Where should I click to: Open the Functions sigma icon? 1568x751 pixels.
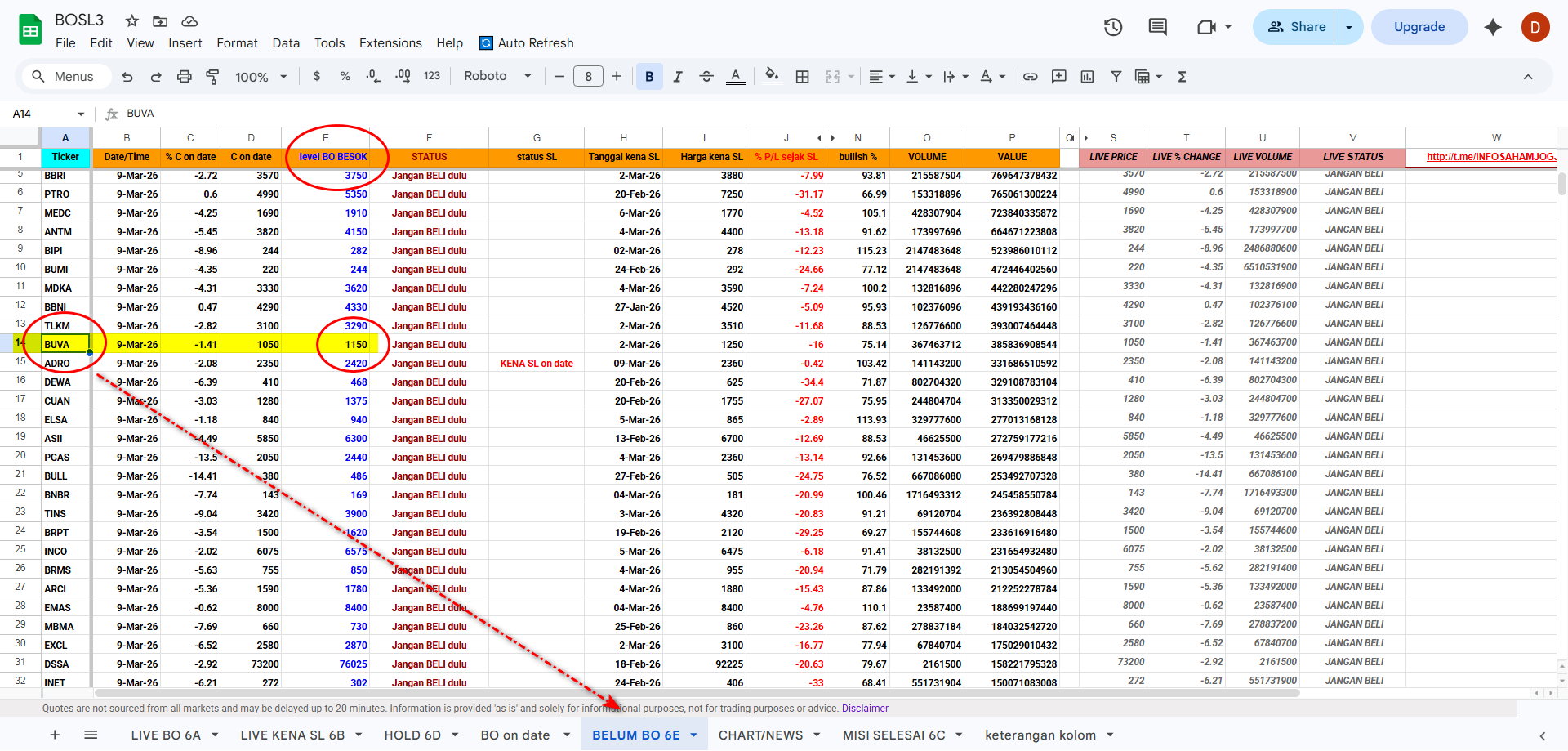[x=1182, y=77]
